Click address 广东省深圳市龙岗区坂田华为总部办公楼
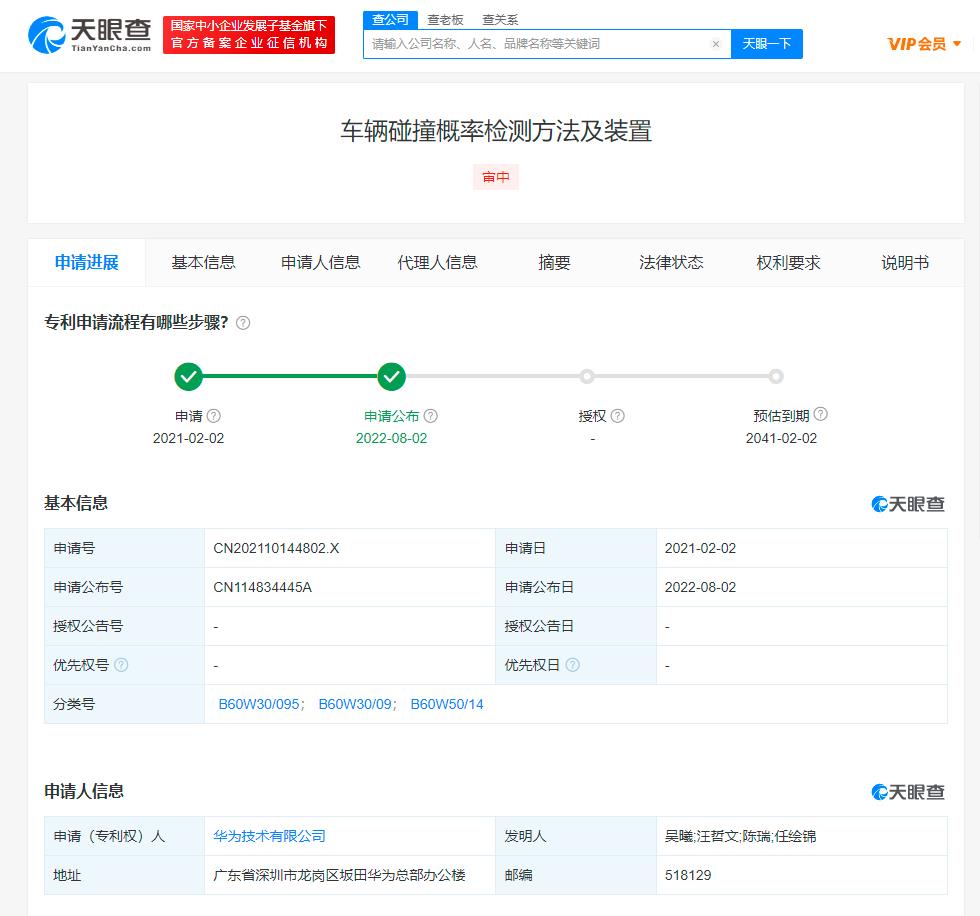This screenshot has height=916, width=980. (x=339, y=875)
